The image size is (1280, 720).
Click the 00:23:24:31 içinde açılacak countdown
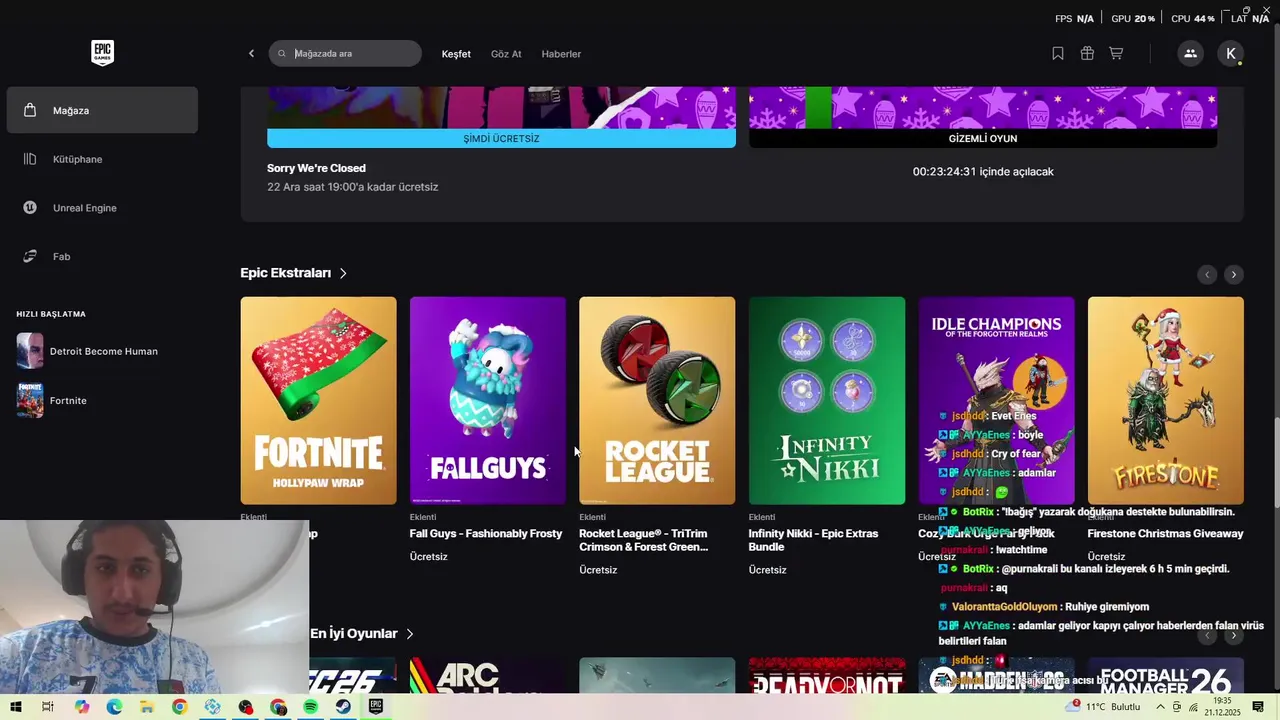[x=983, y=172]
